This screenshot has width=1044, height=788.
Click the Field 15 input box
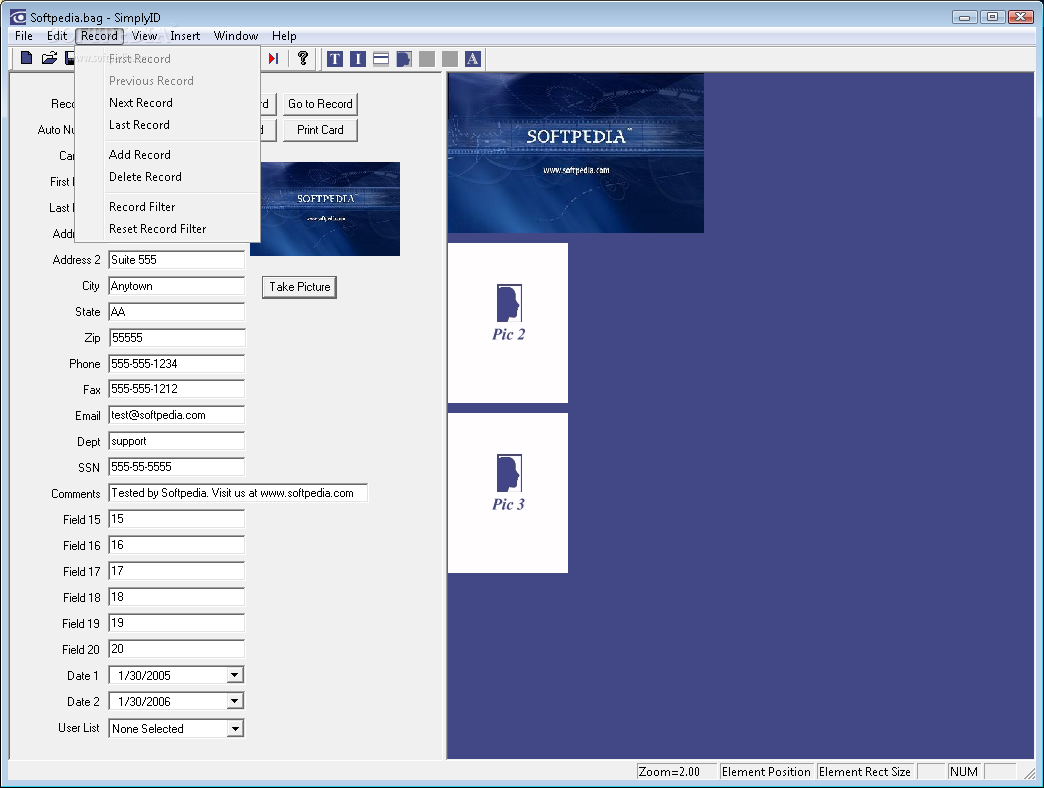tap(176, 519)
